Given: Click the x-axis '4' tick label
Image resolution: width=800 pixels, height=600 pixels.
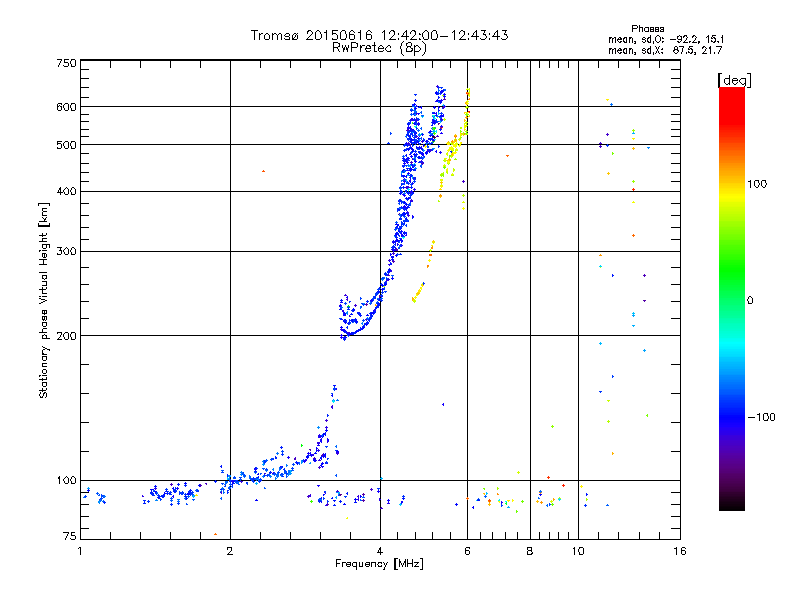Looking at the screenshot, I should point(380,551).
